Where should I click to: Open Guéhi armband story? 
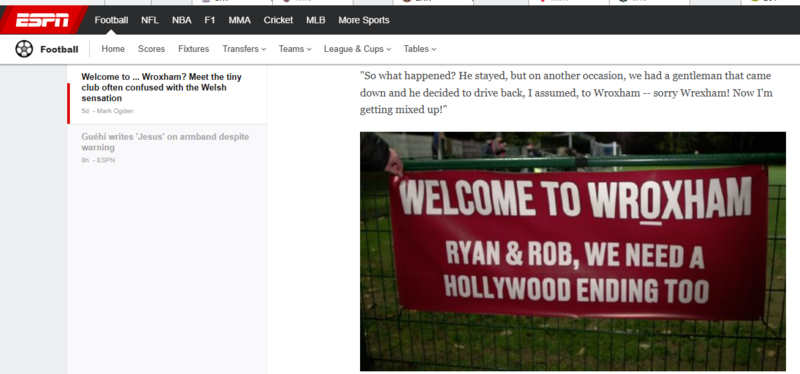coord(165,142)
